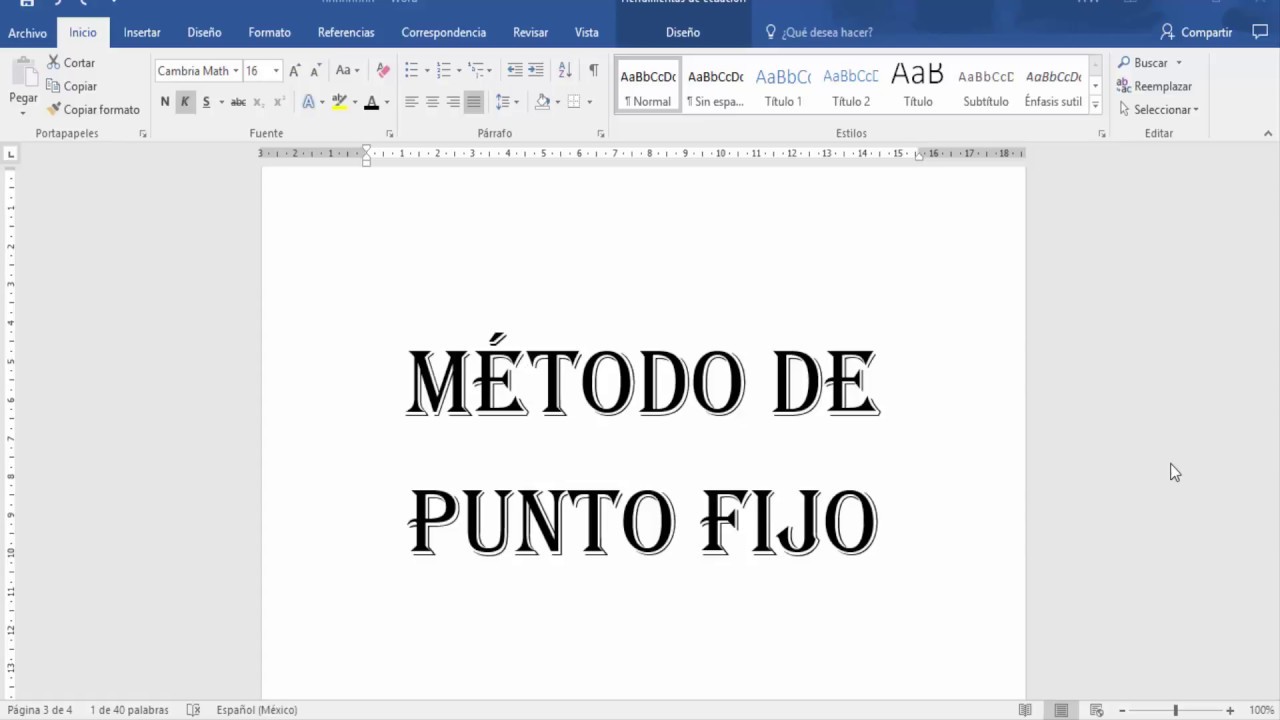Decrease font size with the small A

coord(316,70)
